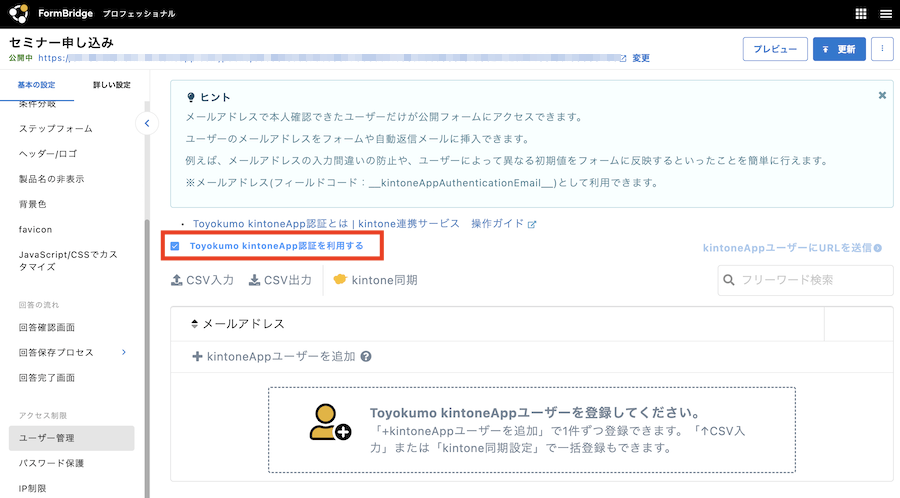Screen dimensions: 900x498
Task: Collapse the sidebar with chevron button
Action: [147, 123]
